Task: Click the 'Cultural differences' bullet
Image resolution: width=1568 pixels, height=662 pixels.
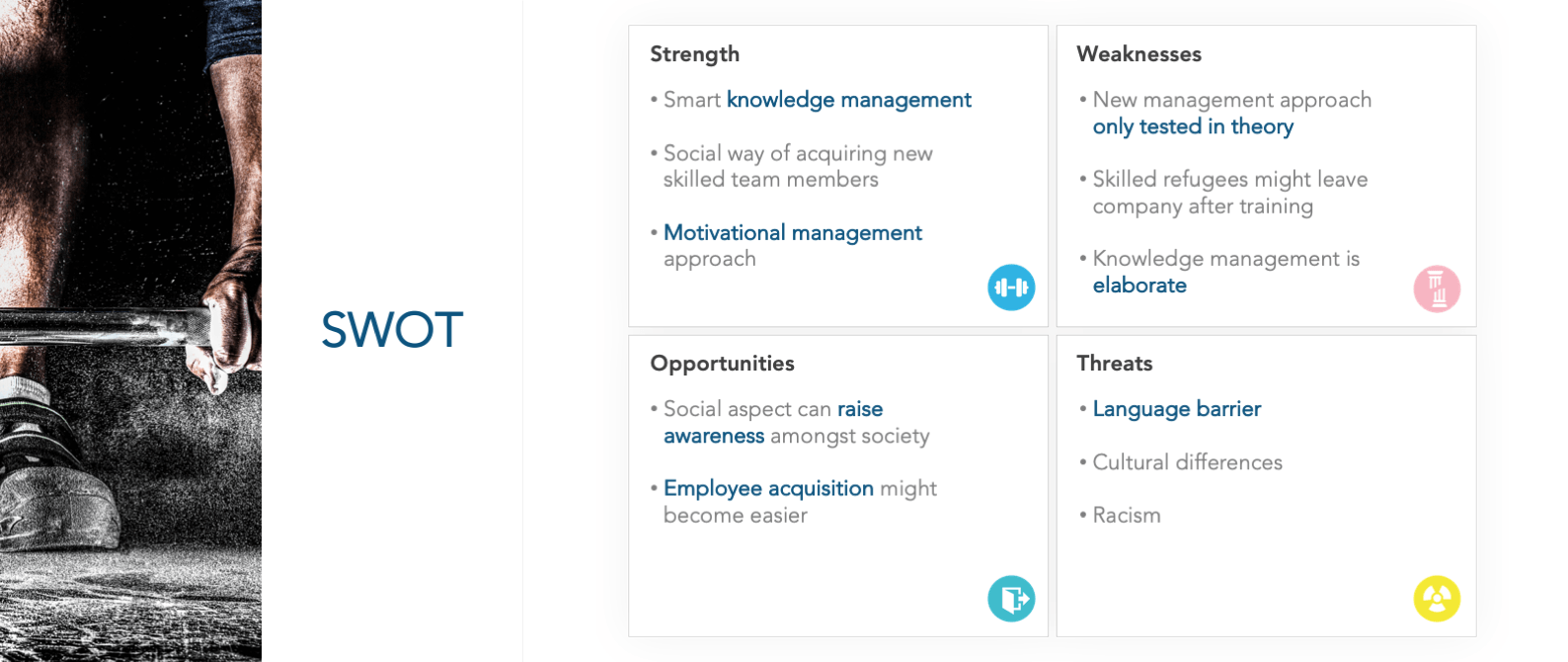Action: pos(1187,462)
